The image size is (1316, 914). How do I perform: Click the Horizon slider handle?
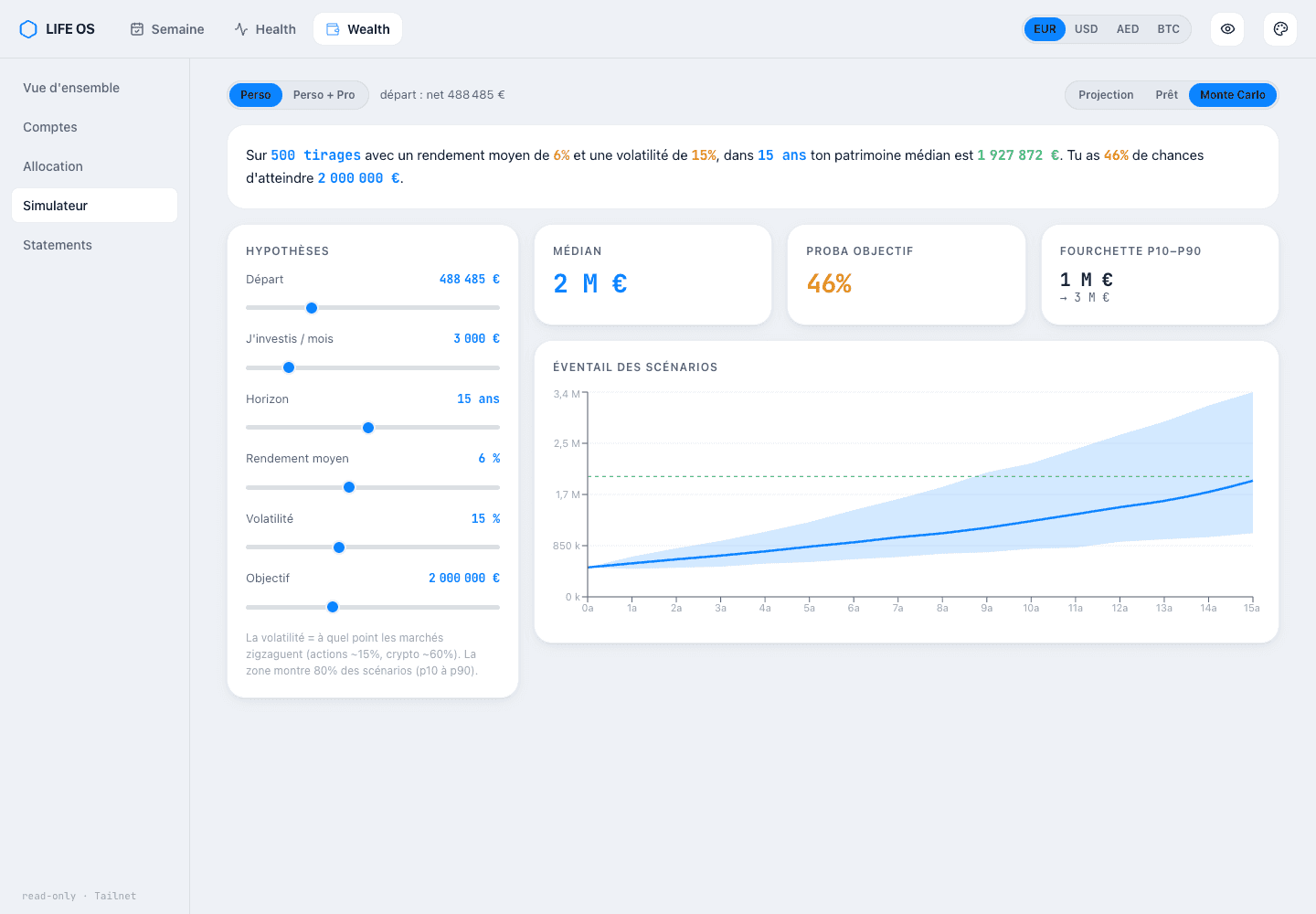pos(368,428)
